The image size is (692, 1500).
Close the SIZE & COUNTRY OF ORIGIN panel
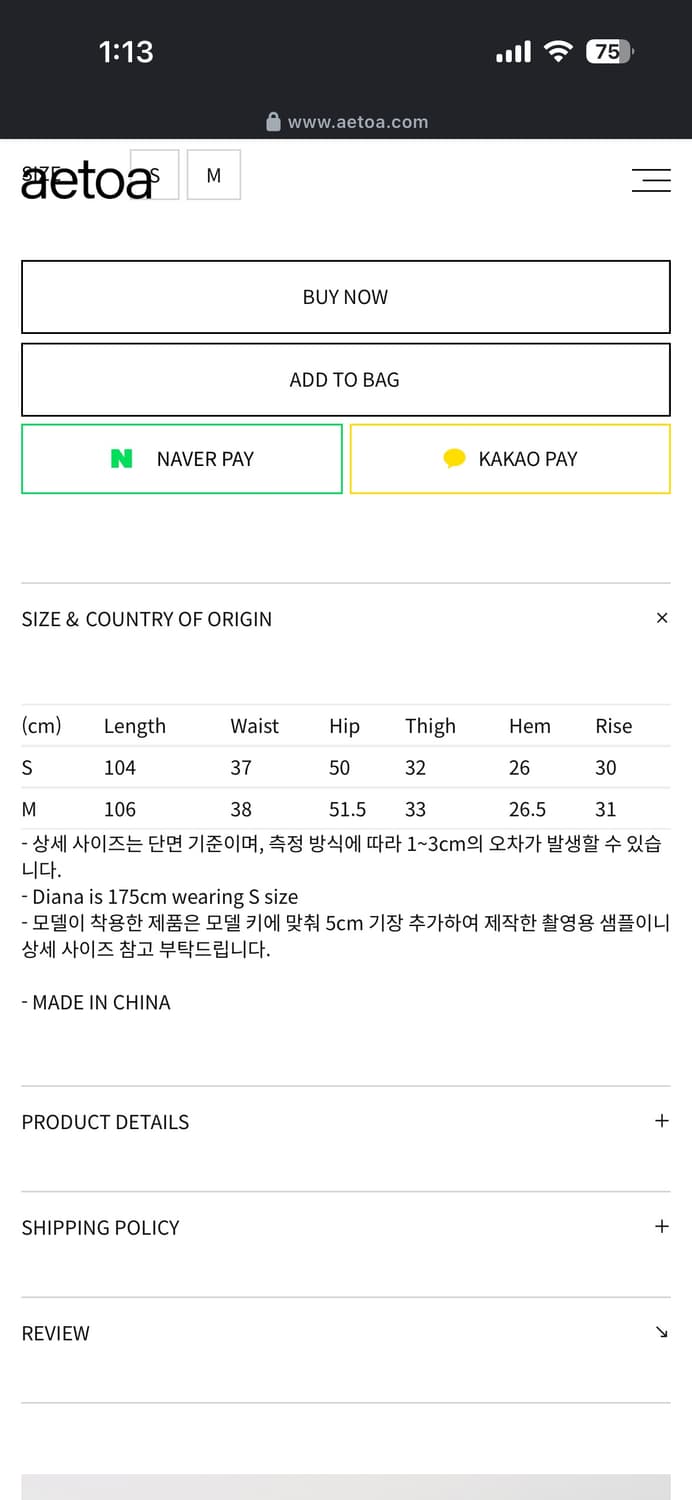(x=662, y=618)
